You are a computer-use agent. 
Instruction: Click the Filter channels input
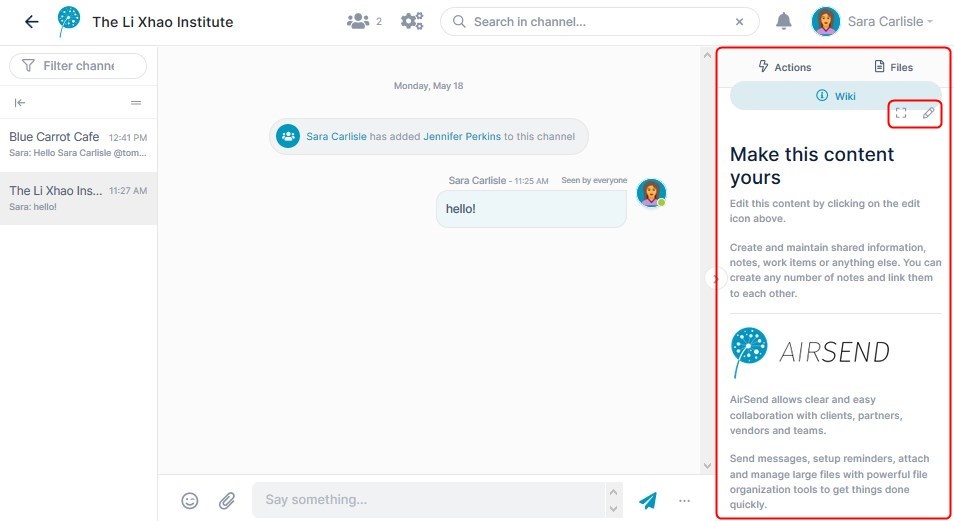tap(78, 66)
